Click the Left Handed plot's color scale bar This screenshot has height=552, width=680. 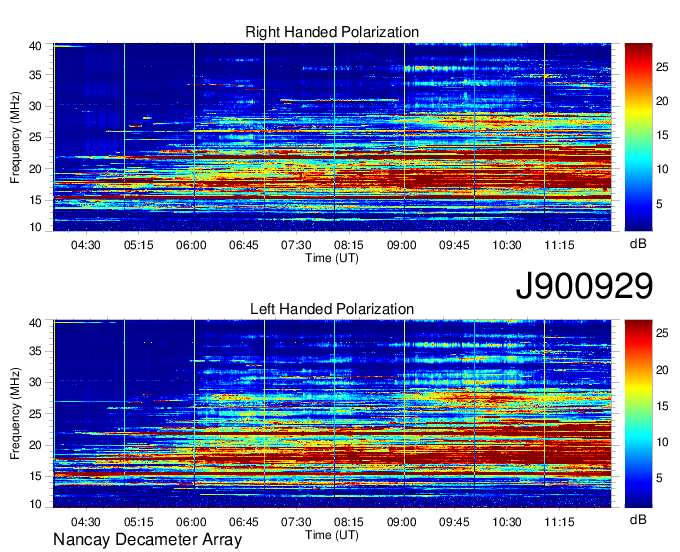tap(638, 414)
